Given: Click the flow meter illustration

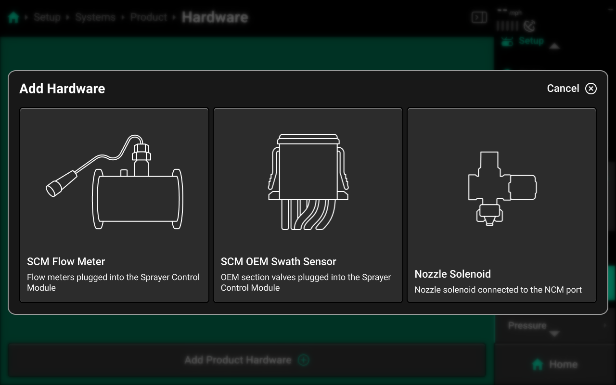Looking at the screenshot, I should pyautogui.click(x=114, y=182).
